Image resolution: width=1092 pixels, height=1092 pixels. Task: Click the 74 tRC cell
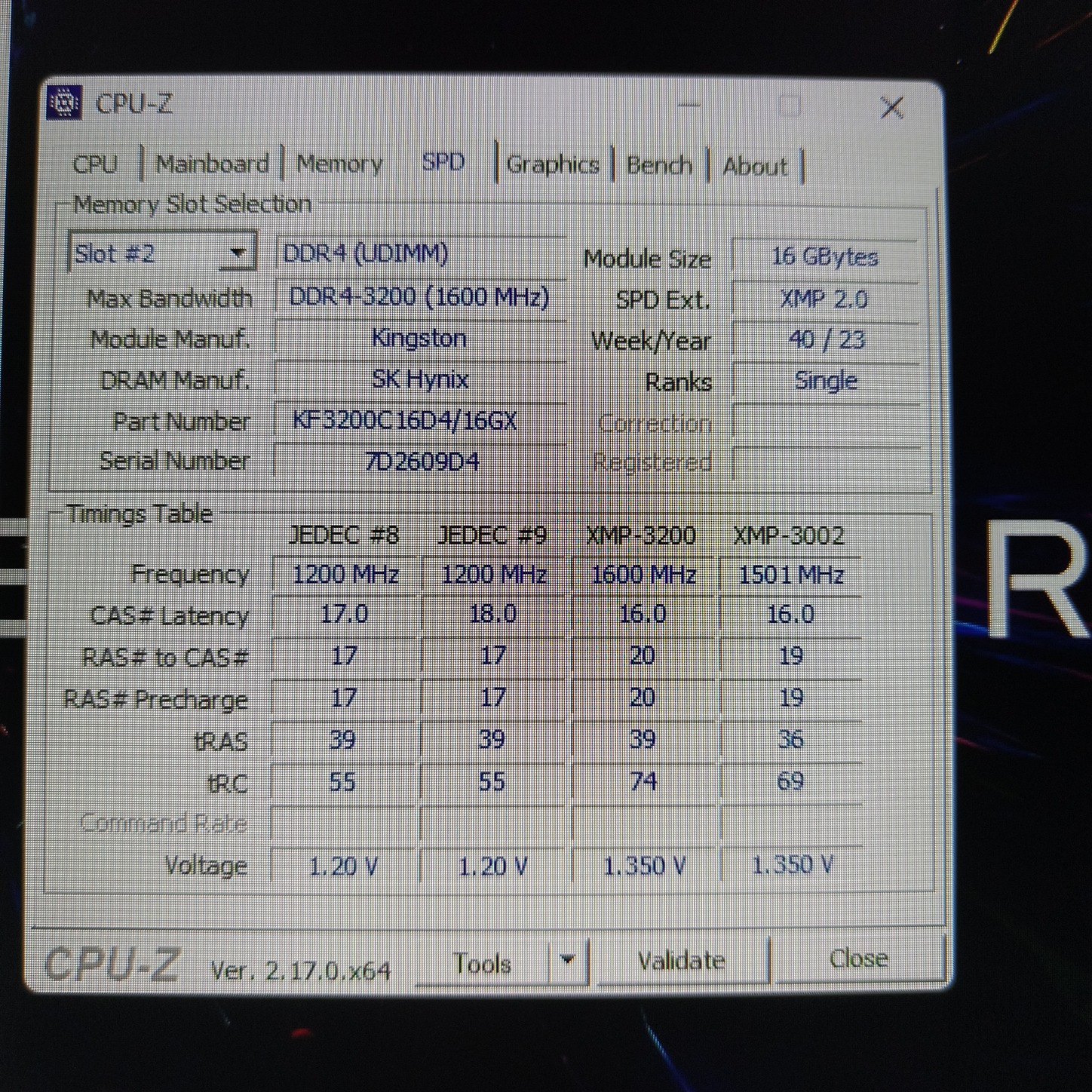643,781
